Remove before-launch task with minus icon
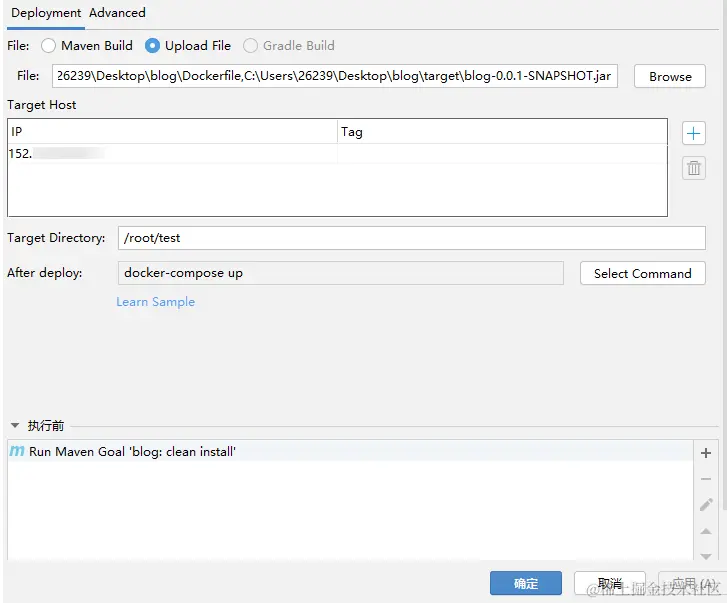Image resolution: width=727 pixels, height=603 pixels. coord(706,479)
